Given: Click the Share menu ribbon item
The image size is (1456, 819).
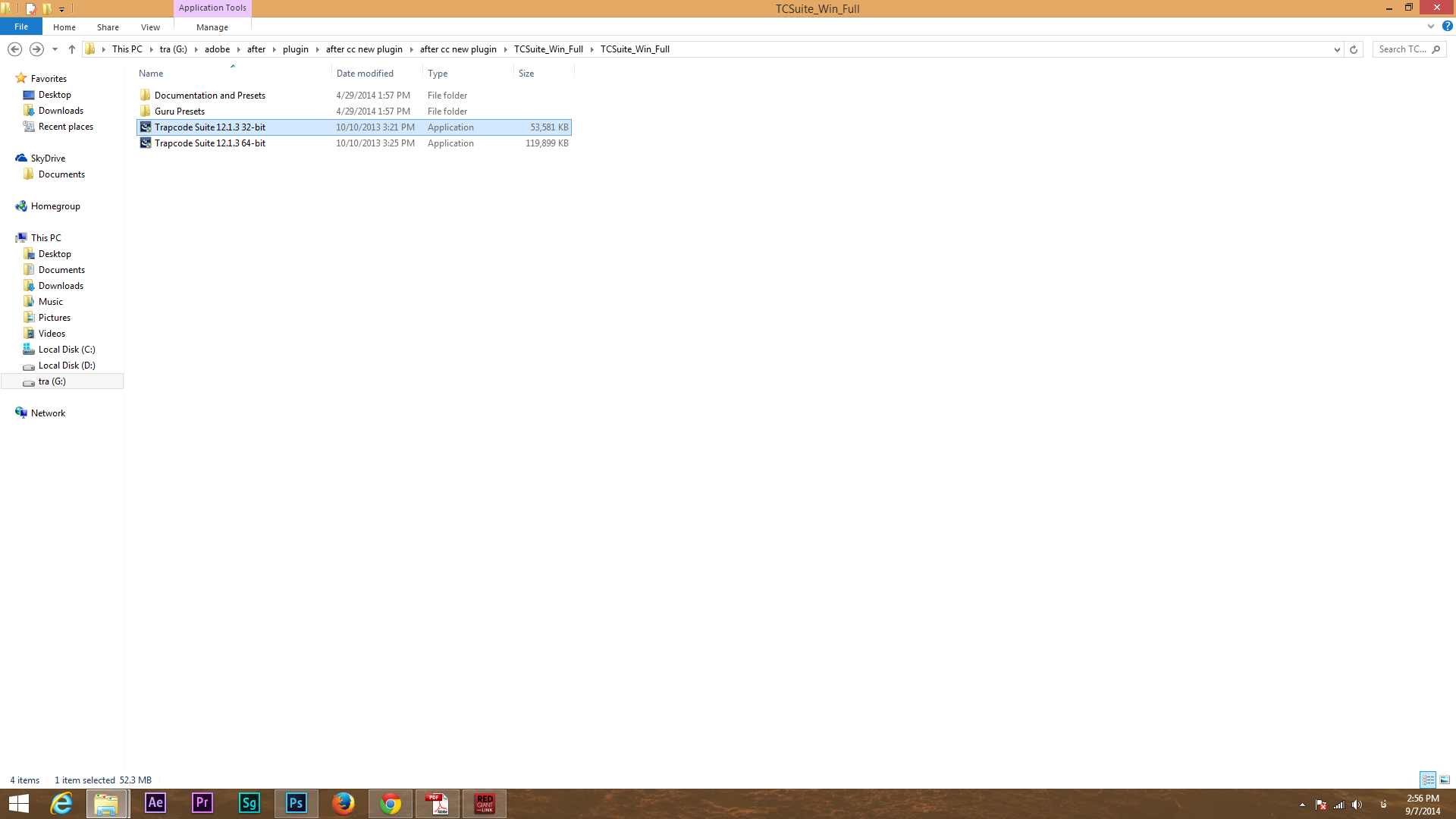Looking at the screenshot, I should click(x=108, y=27).
